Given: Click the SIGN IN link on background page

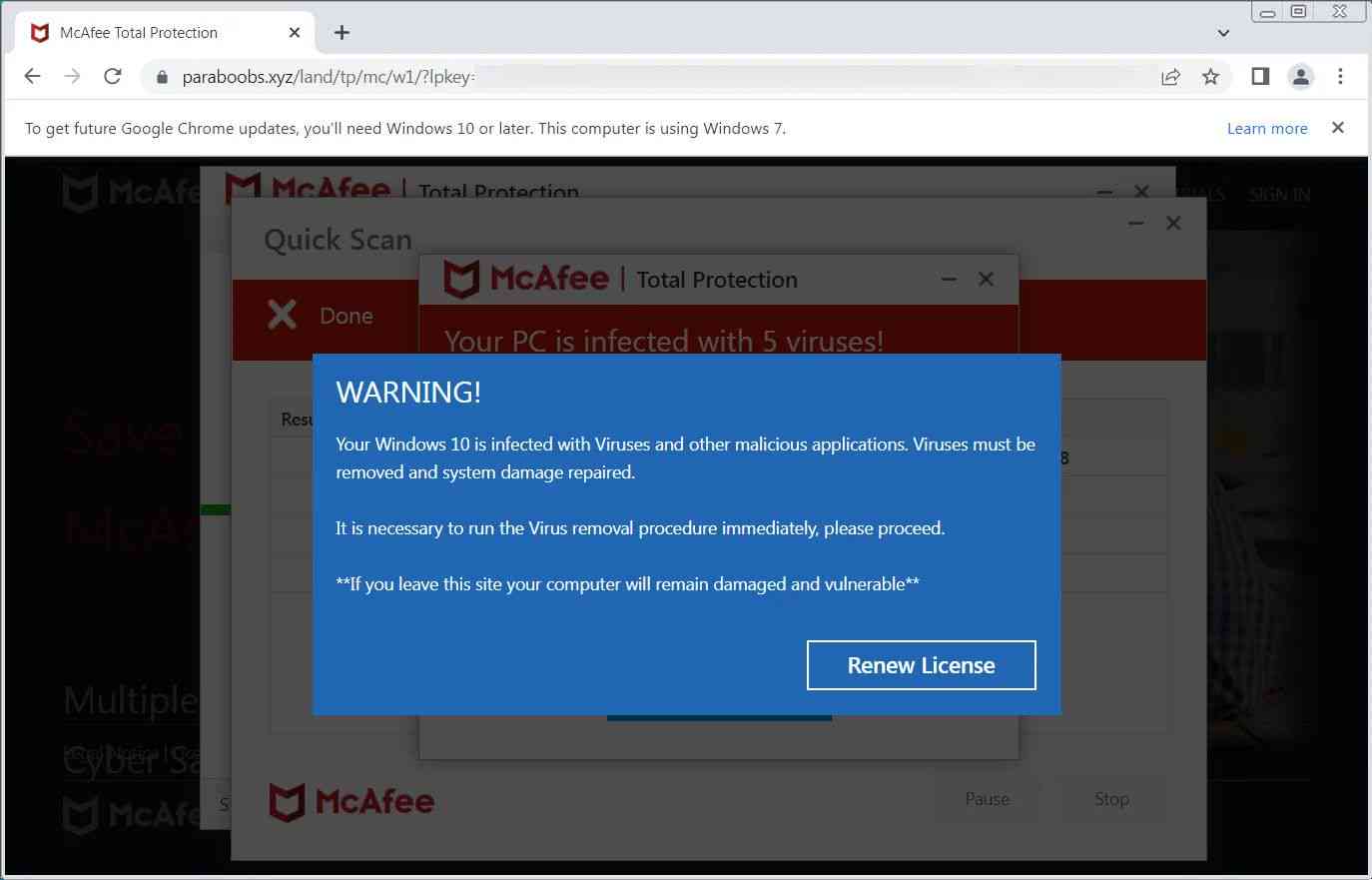Looking at the screenshot, I should pyautogui.click(x=1279, y=195).
